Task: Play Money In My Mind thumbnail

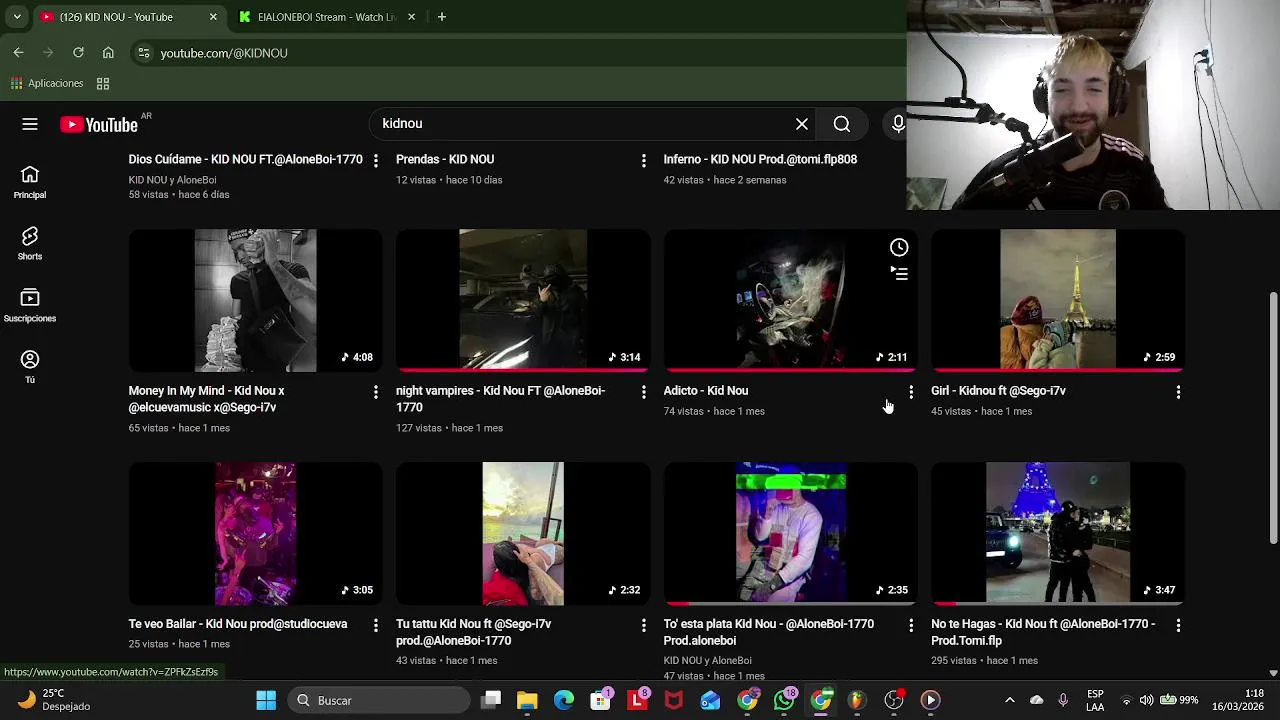Action: [255, 301]
